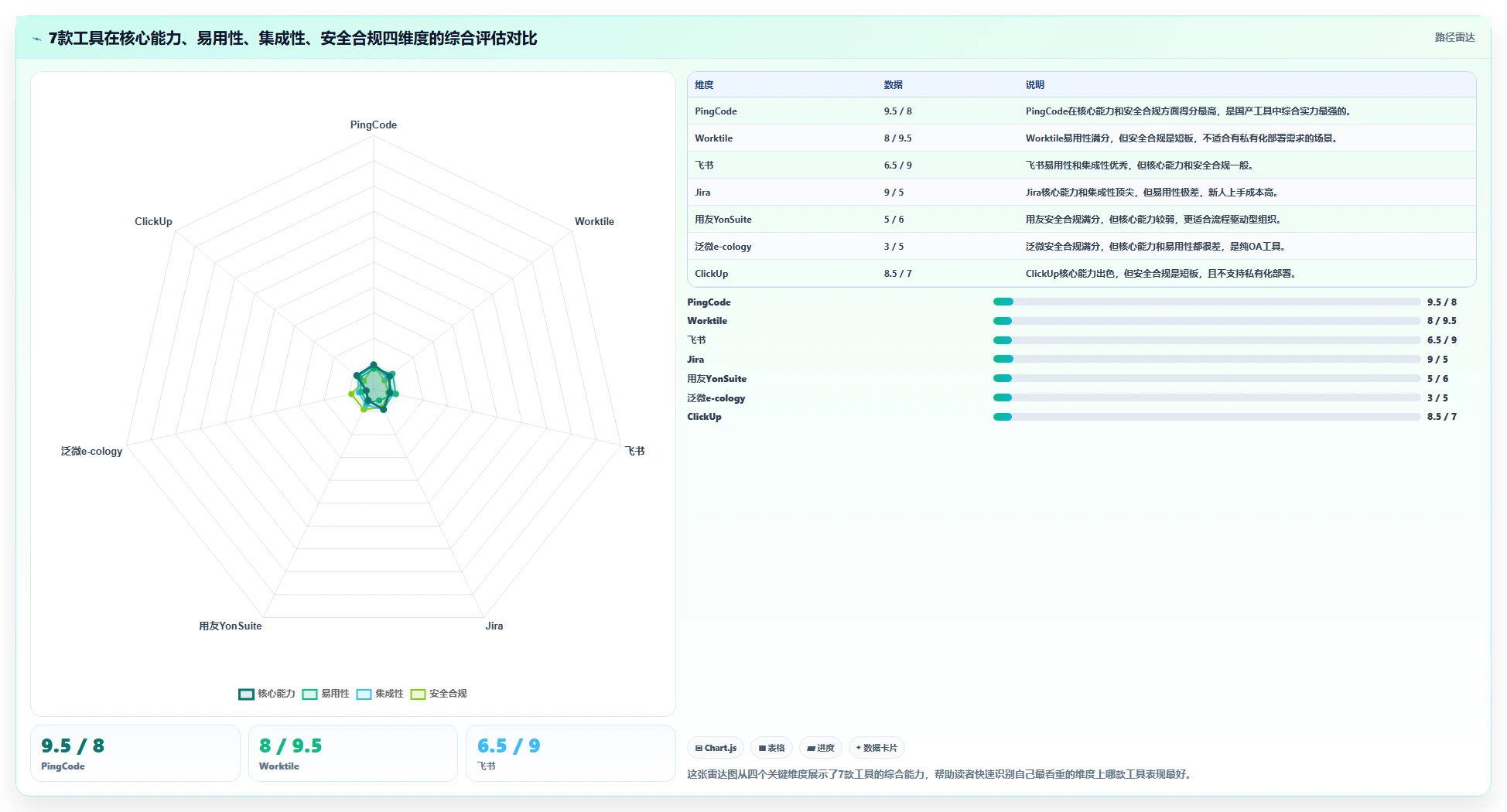Toggle the 集成性 legend item
The height and width of the screenshot is (812, 1507).
pos(380,694)
